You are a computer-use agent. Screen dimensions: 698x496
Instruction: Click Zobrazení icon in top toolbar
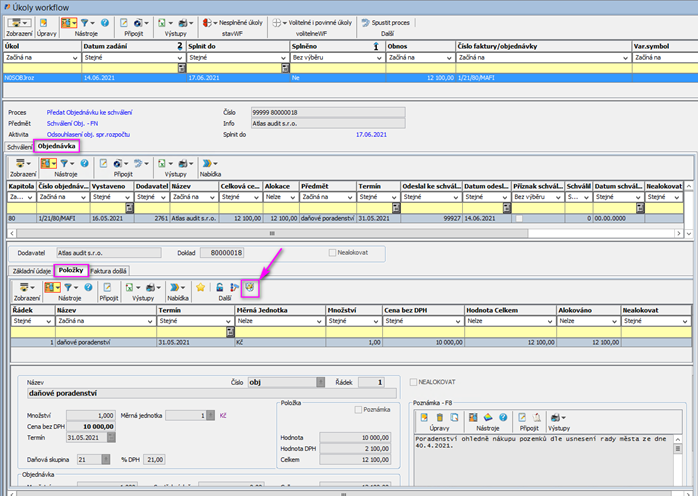(17, 21)
